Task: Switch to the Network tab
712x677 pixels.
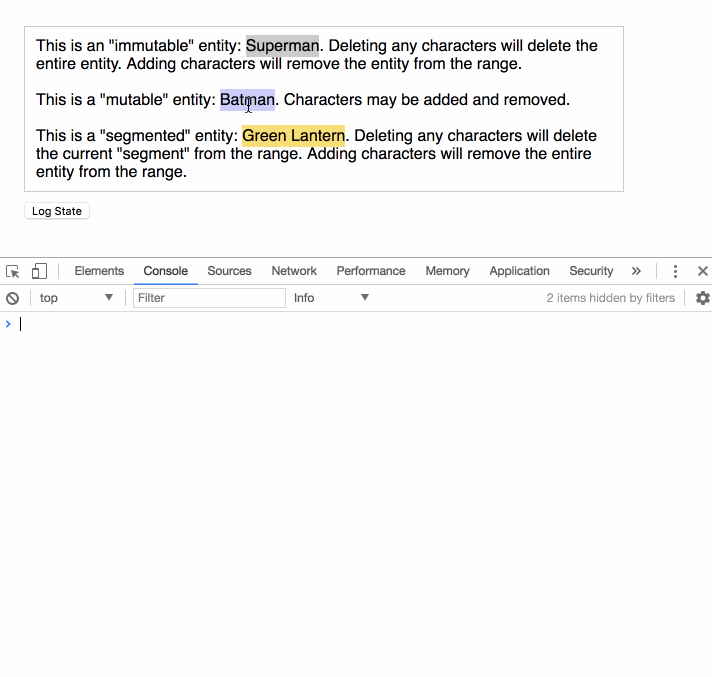Action: (294, 271)
